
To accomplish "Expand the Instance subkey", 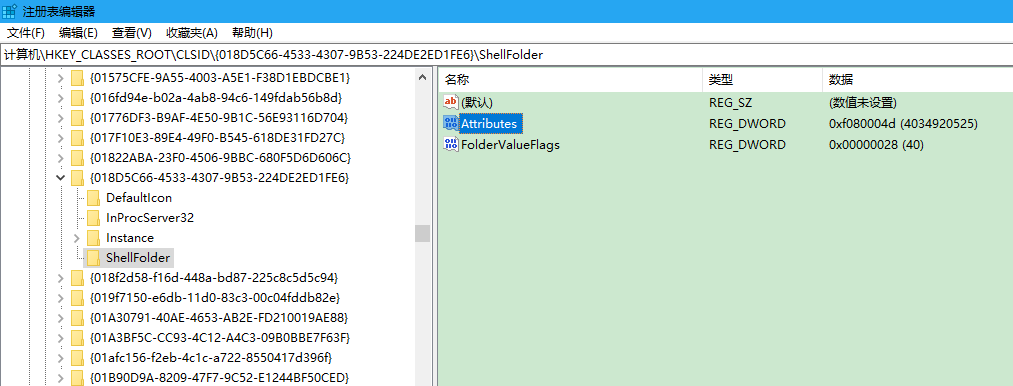I will [x=76, y=238].
